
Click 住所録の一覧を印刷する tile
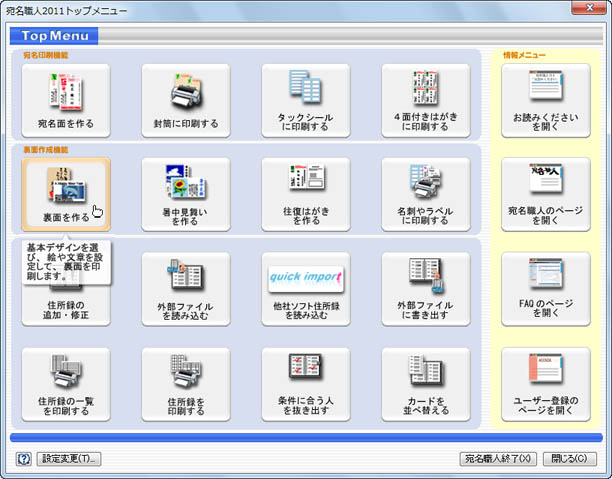click(66, 384)
